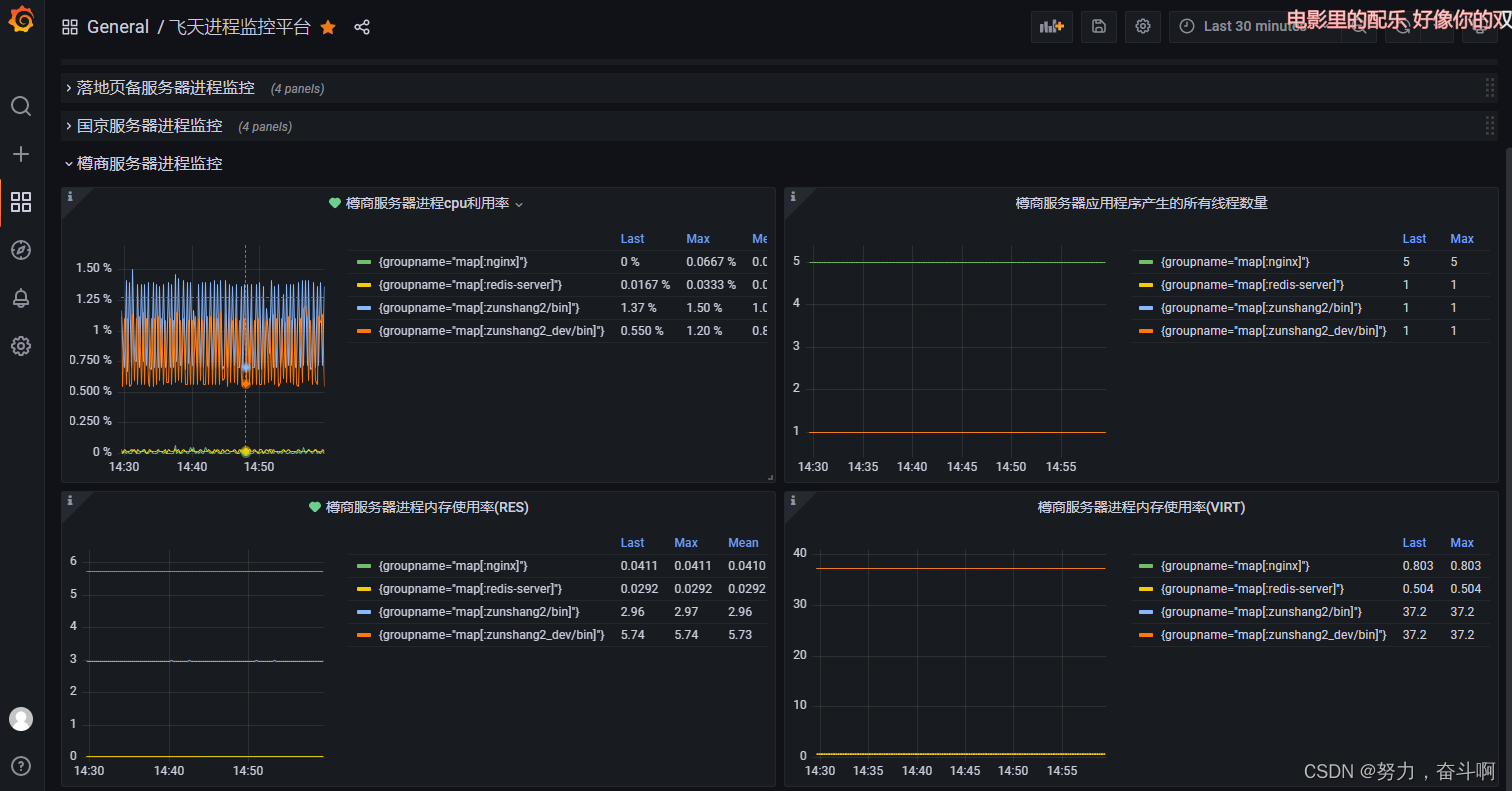The image size is (1512, 791).
Task: Open the dashboard settings gear icon
Action: pos(1143,26)
